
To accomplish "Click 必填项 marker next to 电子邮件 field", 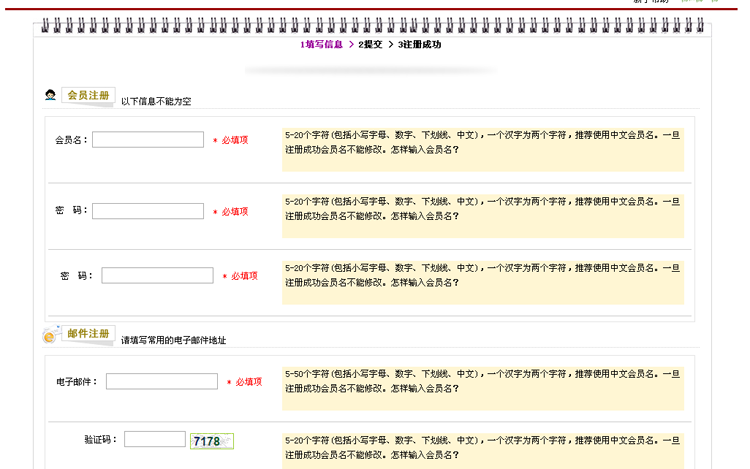I will [x=244, y=382].
